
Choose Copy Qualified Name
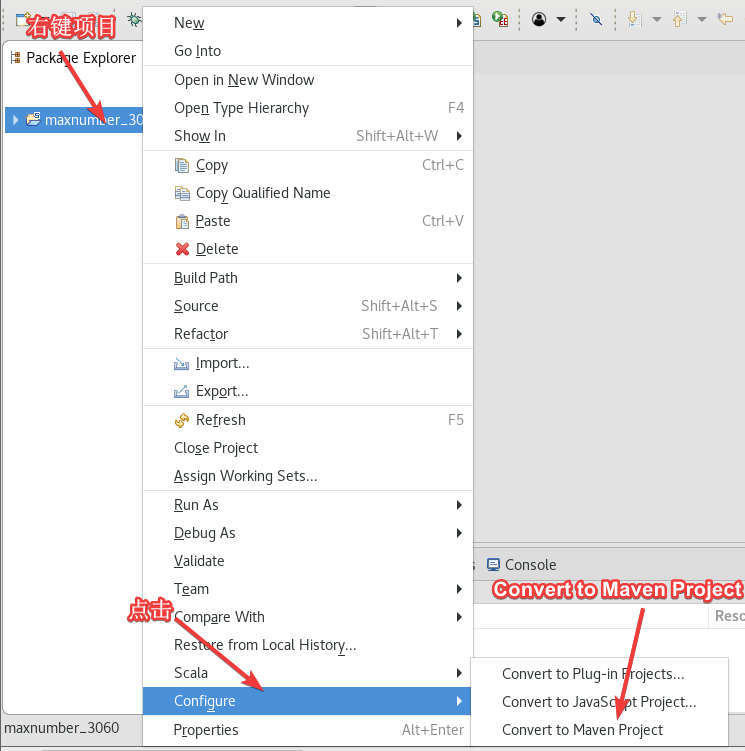(x=308, y=193)
